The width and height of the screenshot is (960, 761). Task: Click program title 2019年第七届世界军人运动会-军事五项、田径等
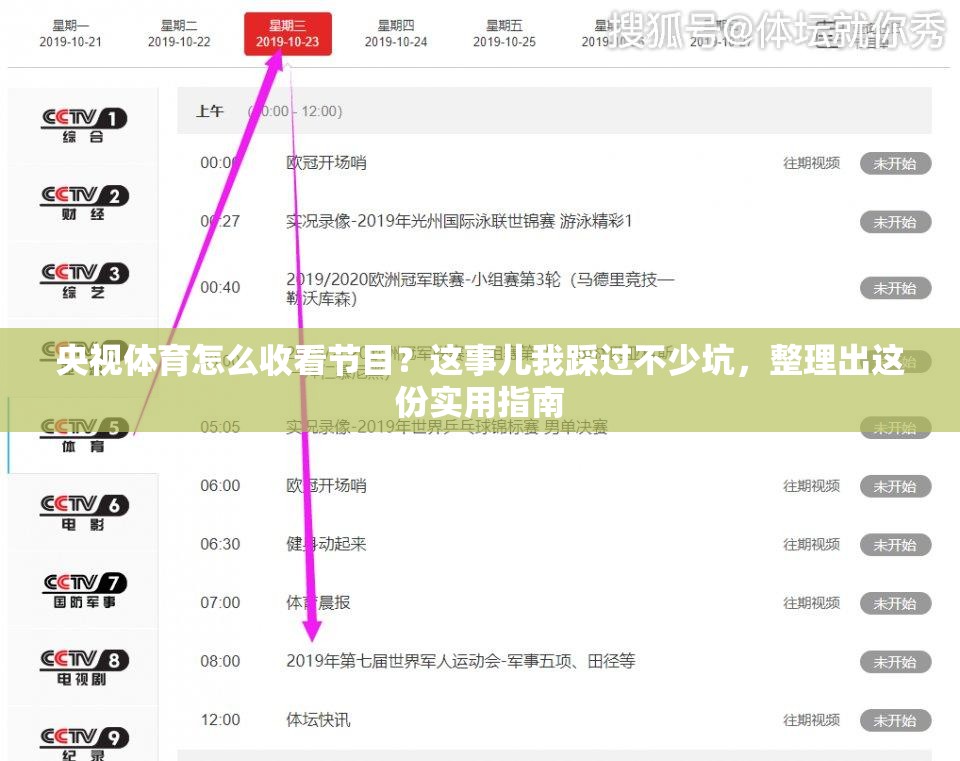tap(460, 661)
